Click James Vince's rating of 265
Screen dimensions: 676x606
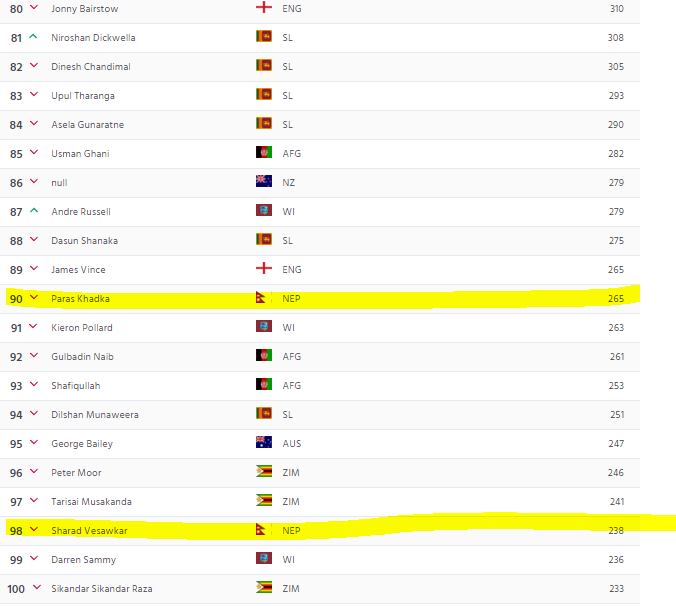click(615, 269)
